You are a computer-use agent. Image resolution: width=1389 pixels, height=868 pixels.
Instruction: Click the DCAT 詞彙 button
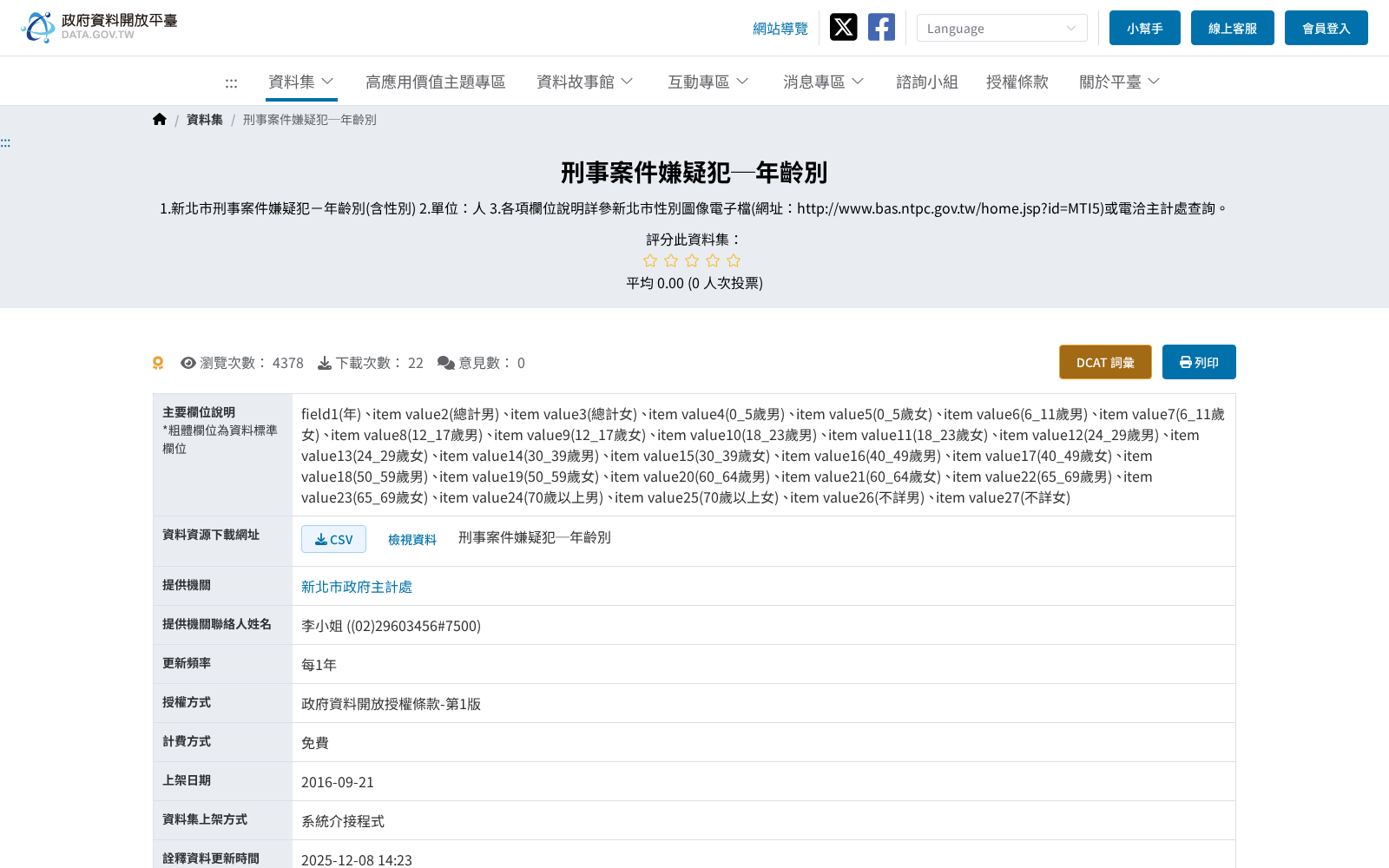[1105, 362]
